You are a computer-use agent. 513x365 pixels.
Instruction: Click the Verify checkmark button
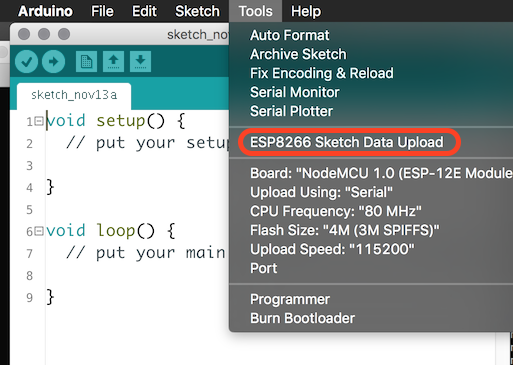(x=26, y=62)
